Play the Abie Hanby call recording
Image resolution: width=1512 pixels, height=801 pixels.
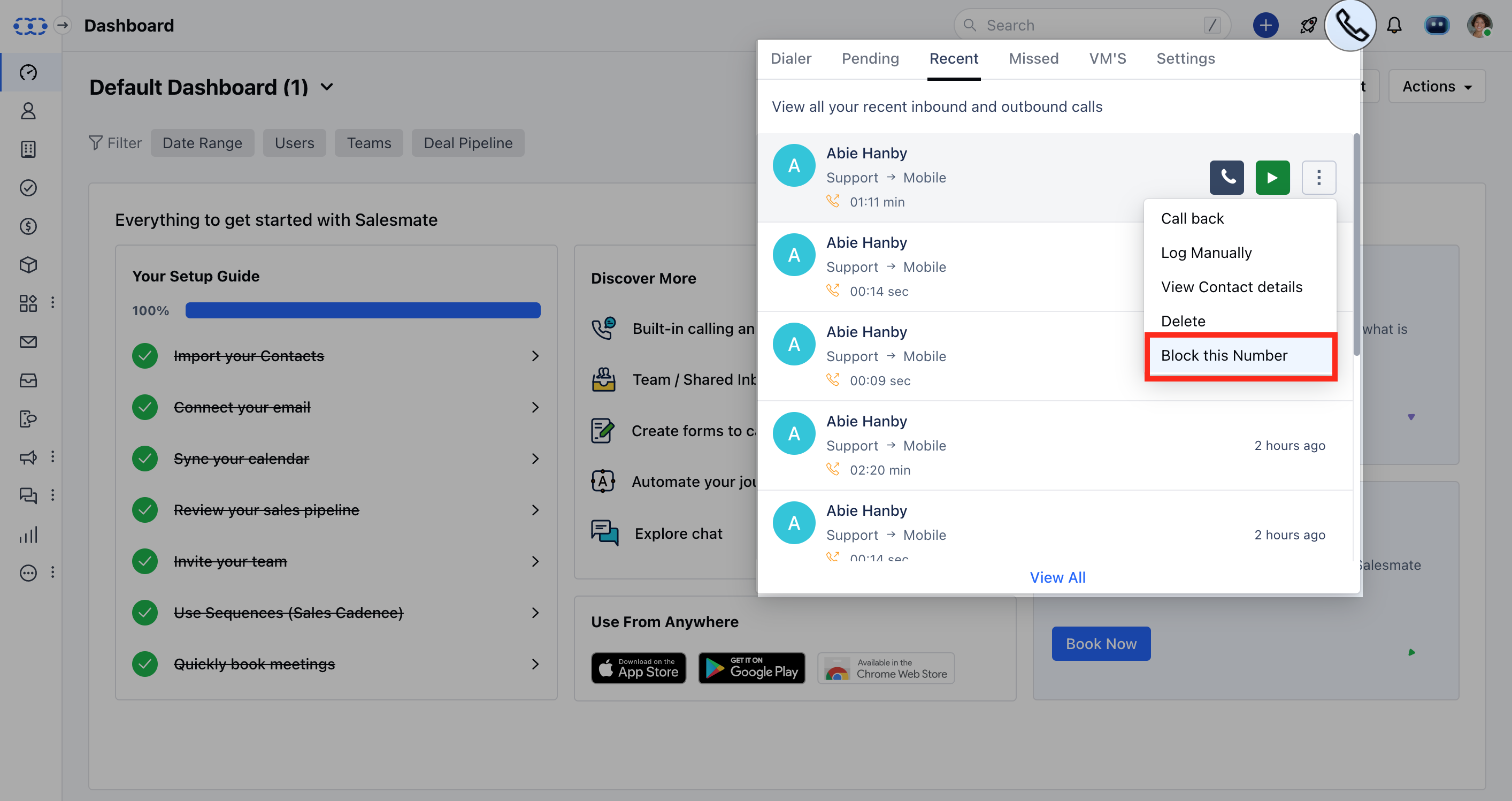click(1272, 177)
